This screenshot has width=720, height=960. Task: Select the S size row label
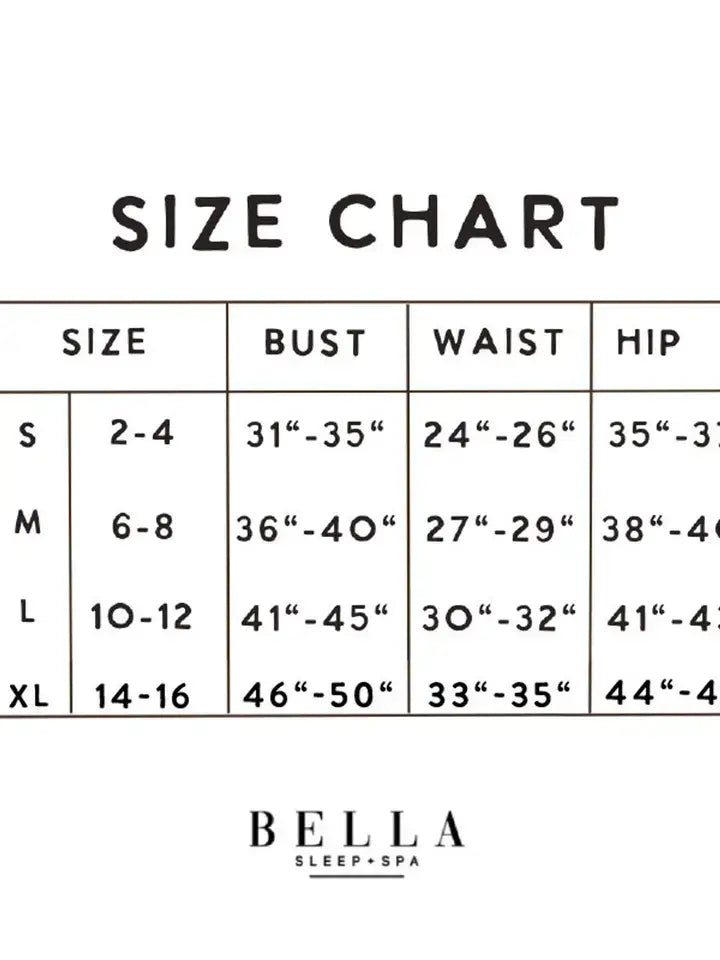pos(28,435)
